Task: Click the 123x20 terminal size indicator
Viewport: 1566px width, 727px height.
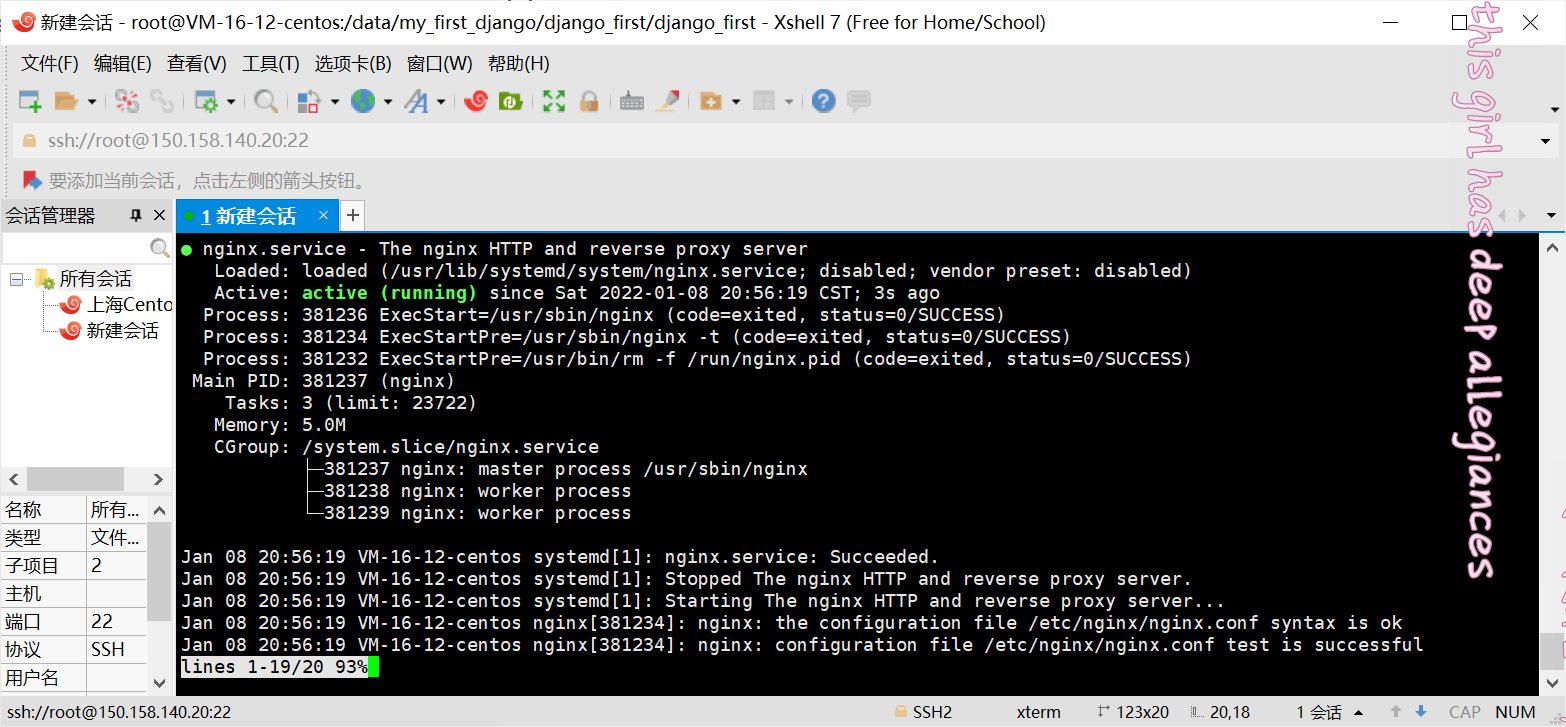Action: point(1132,713)
